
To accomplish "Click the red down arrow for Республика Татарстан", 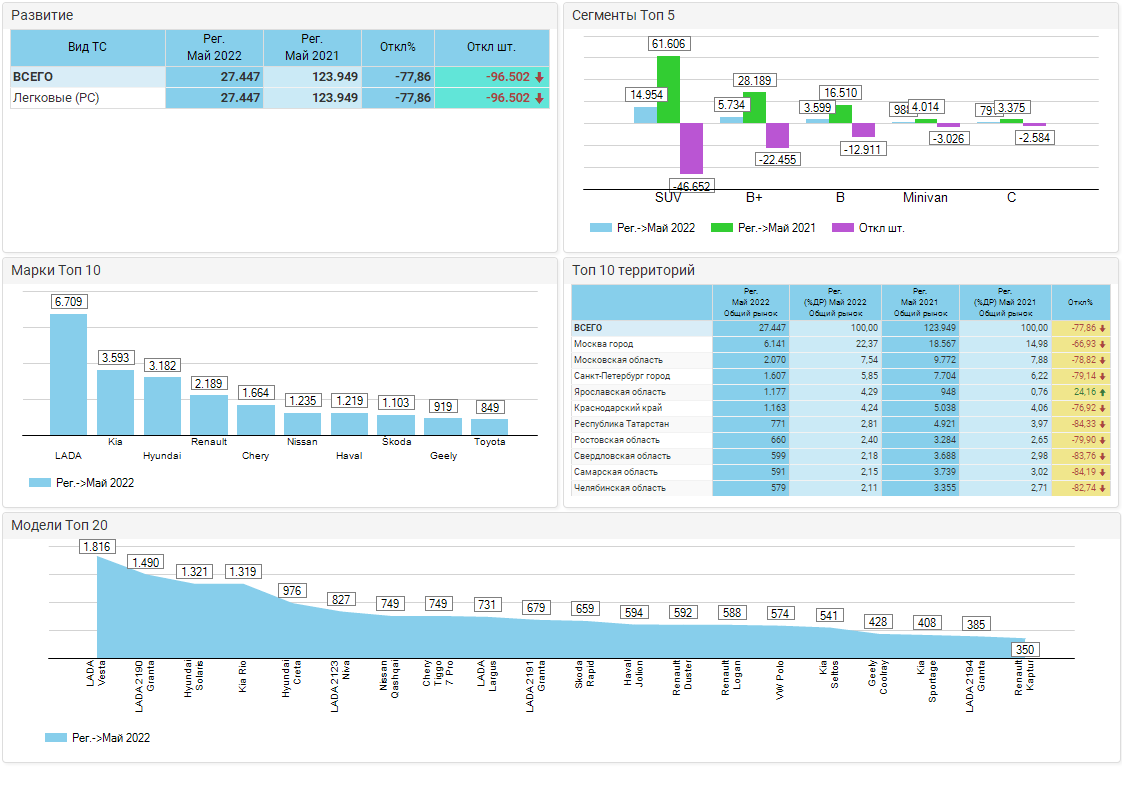I will 1103,424.
